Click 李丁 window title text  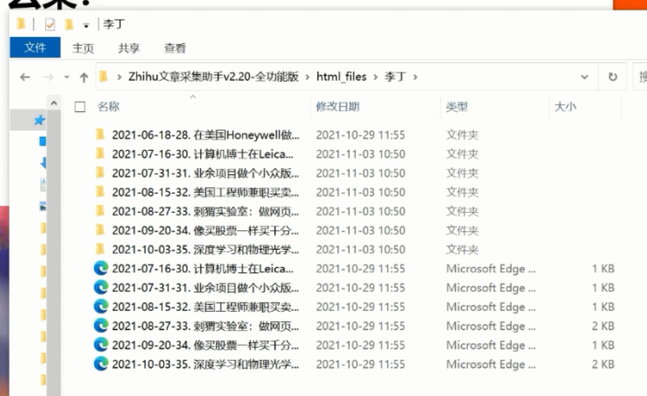click(113, 24)
